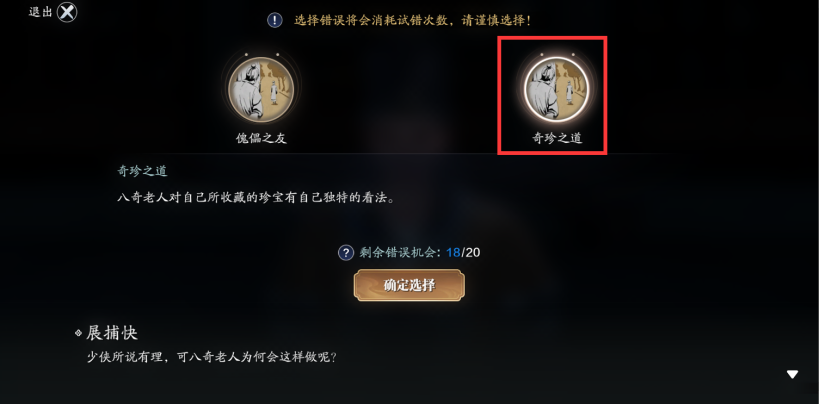Click the 剩余错误机会 label

(x=400, y=253)
